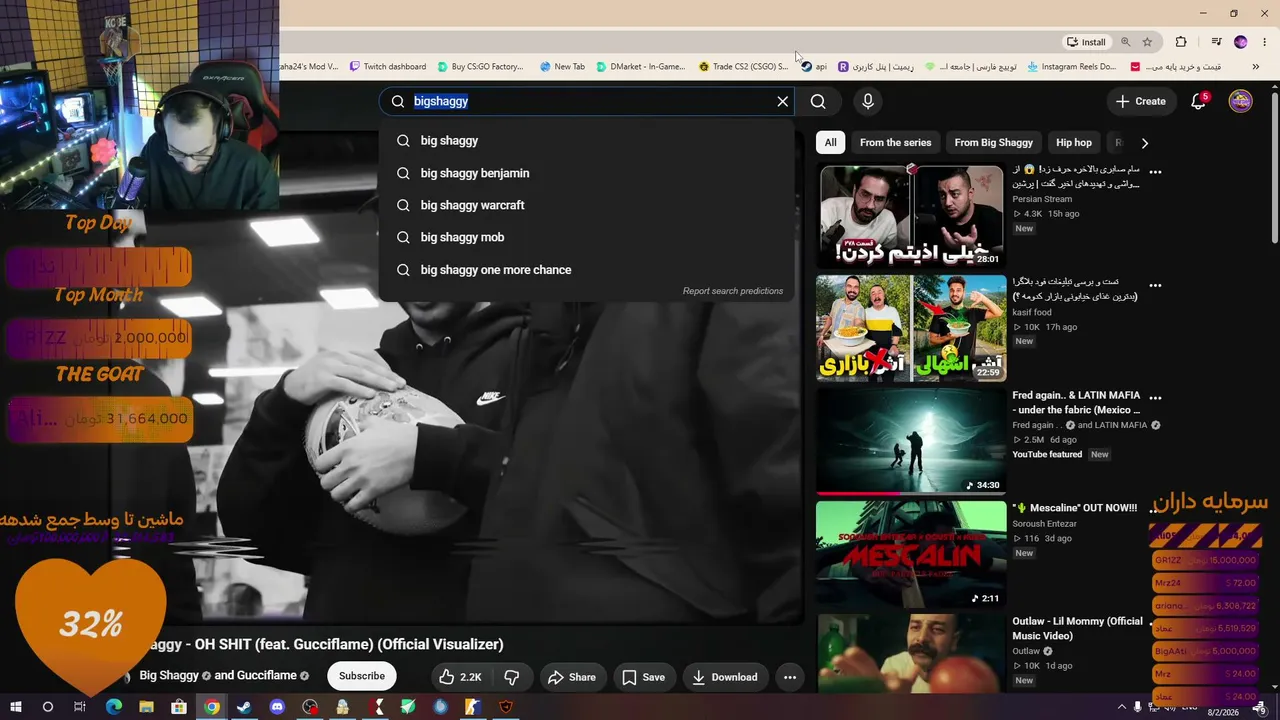Open 'Outlaw - Lil Mommy' video title
Viewport: 1280px width, 720px height.
pyautogui.click(x=1077, y=628)
